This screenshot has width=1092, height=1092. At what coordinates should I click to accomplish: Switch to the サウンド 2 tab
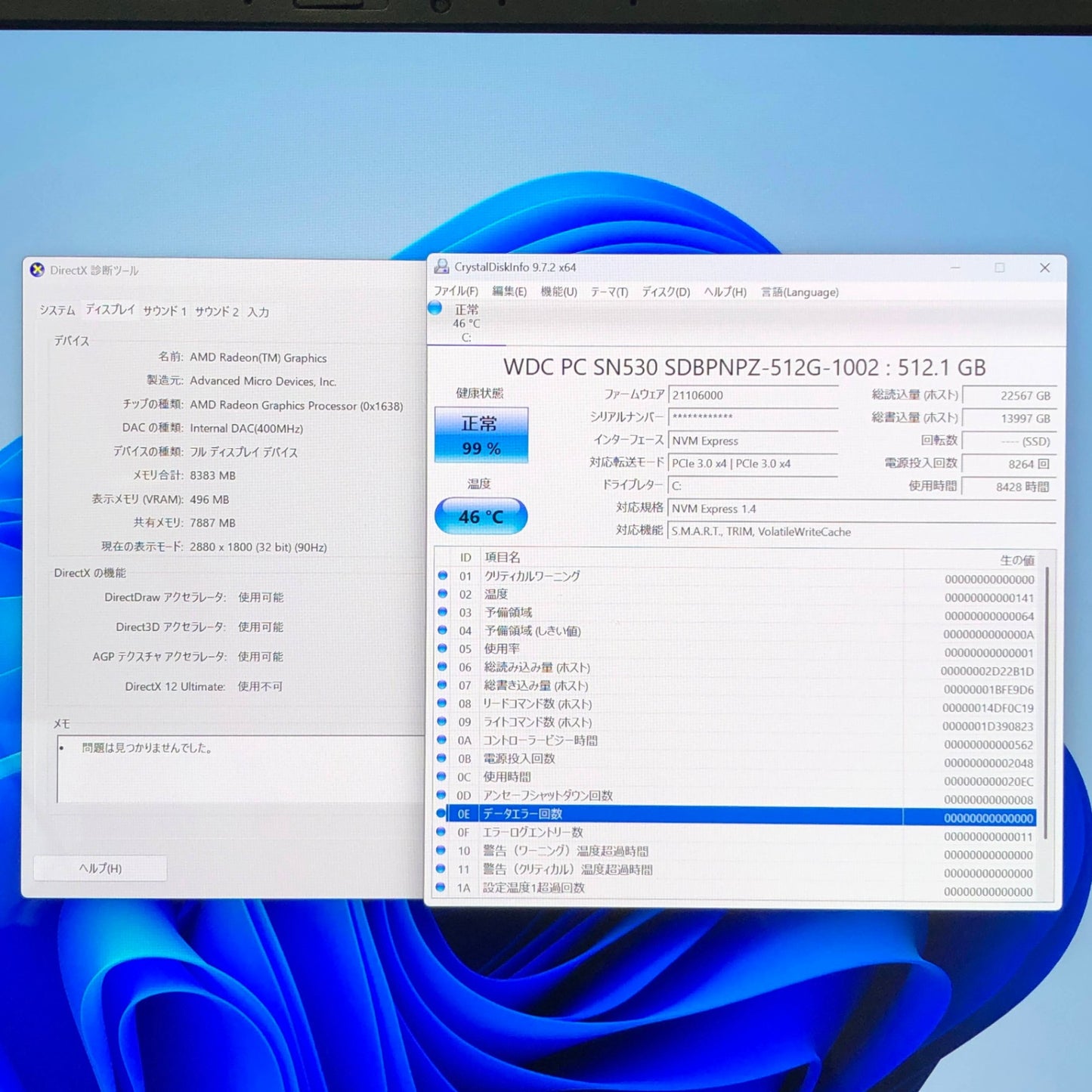(217, 311)
